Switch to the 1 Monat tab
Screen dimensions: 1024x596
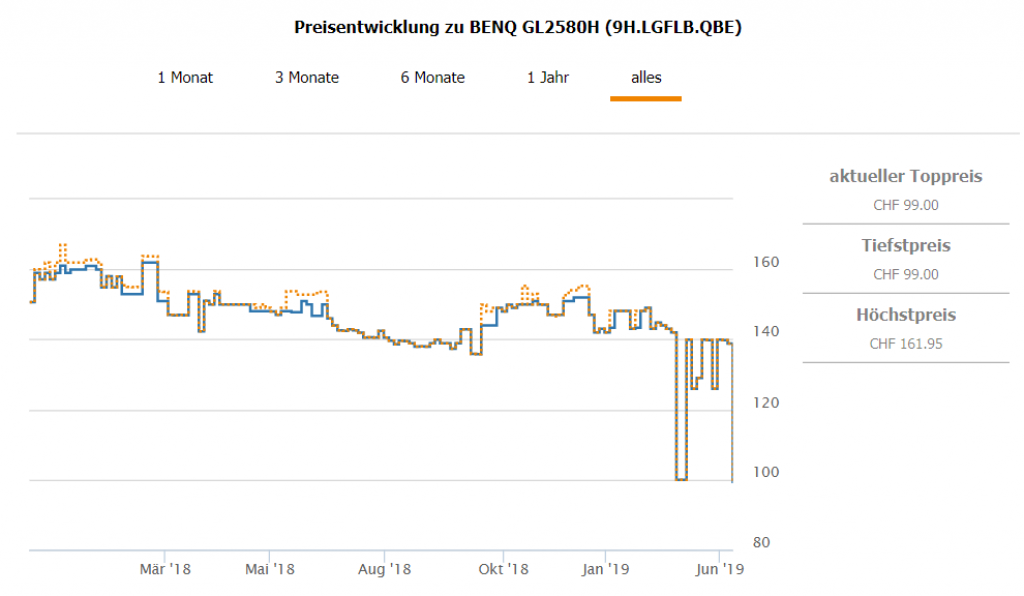[x=185, y=77]
